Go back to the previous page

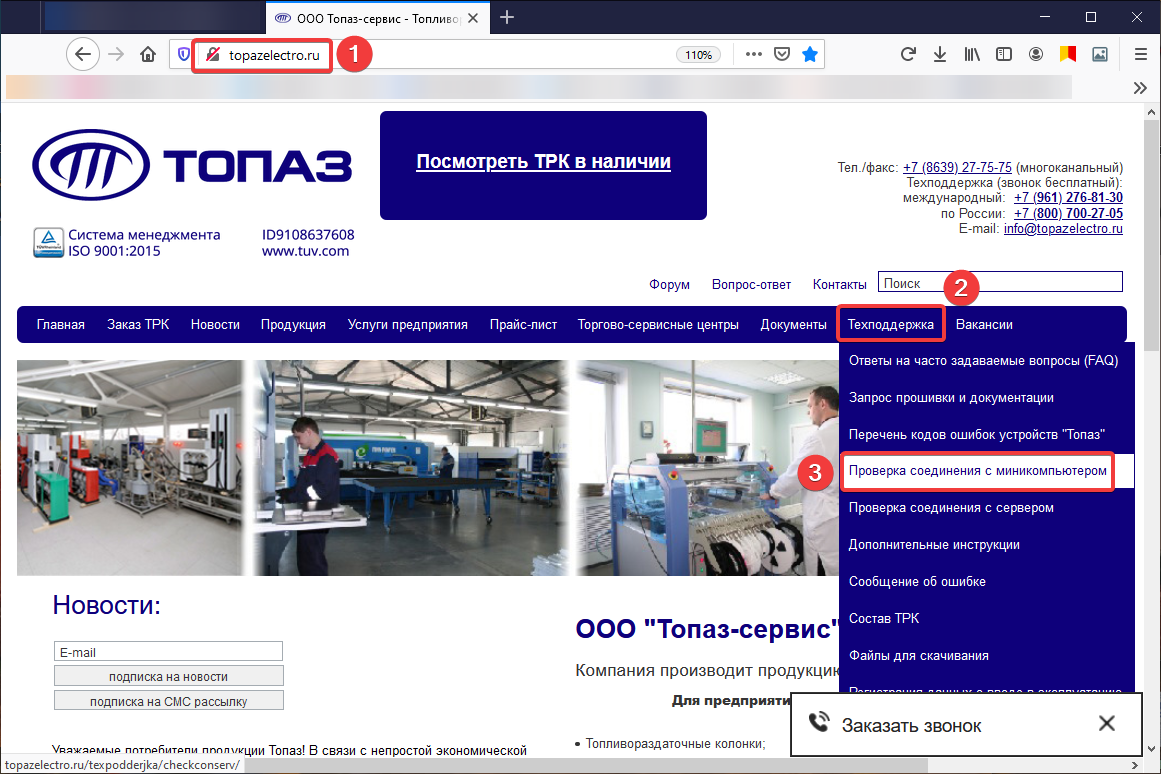[83, 54]
